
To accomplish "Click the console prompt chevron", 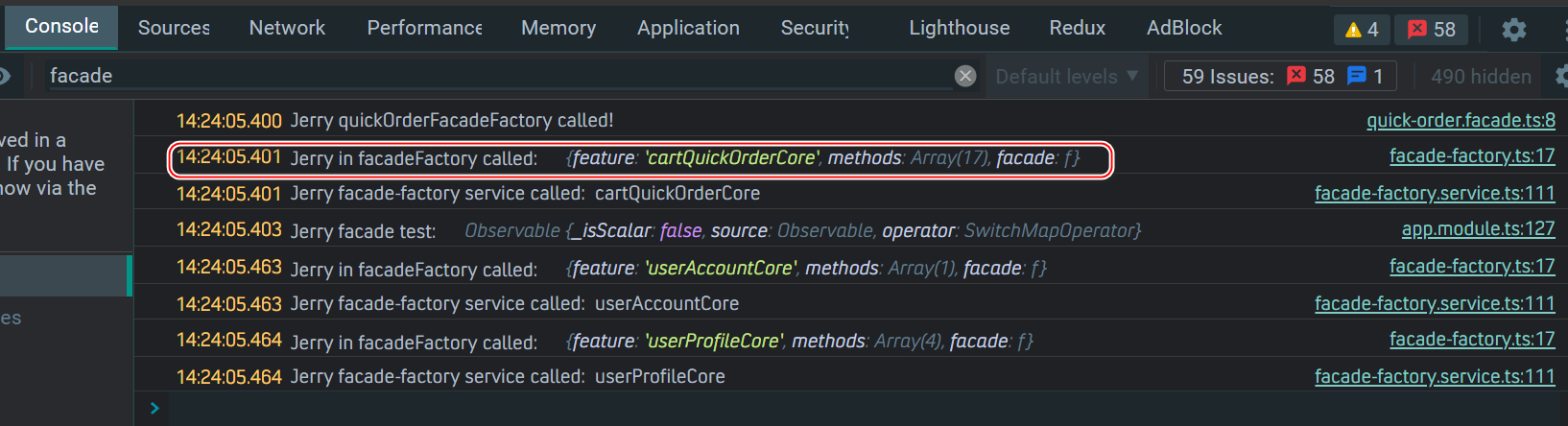I will point(154,409).
